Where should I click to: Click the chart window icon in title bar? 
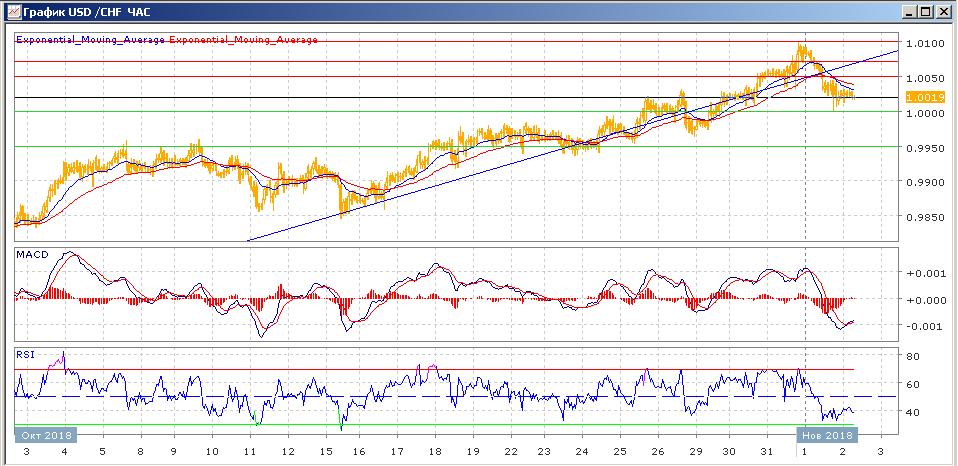12,10
